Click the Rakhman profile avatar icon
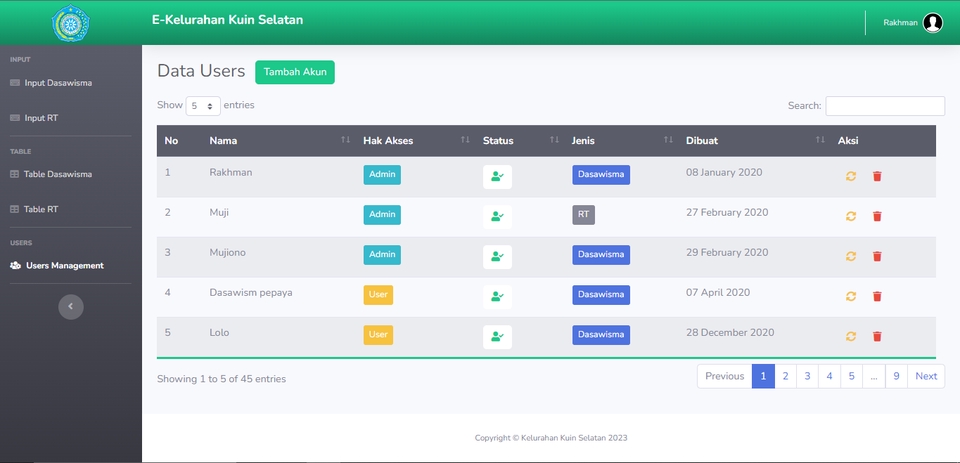Viewport: 960px width, 463px height. (932, 23)
